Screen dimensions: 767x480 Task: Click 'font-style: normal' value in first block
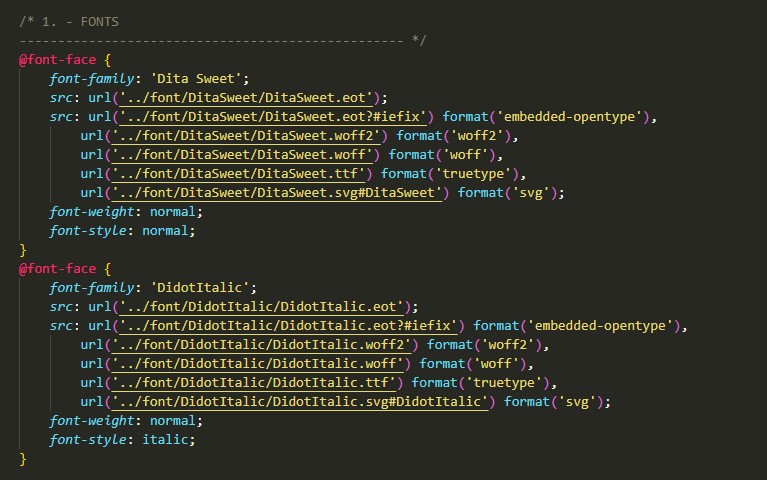tap(165, 231)
